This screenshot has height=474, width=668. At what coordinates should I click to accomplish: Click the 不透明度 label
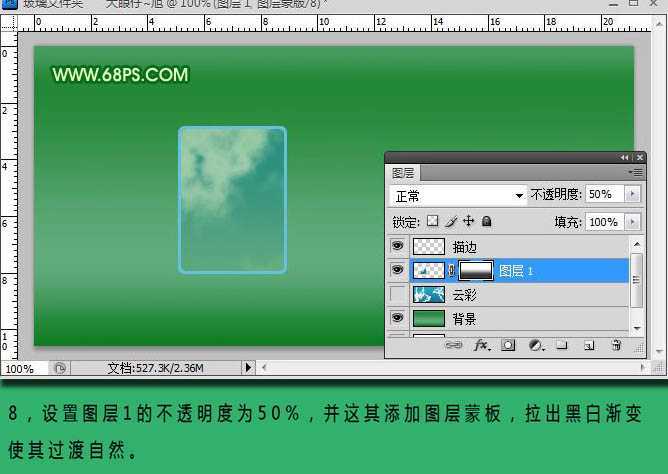556,195
